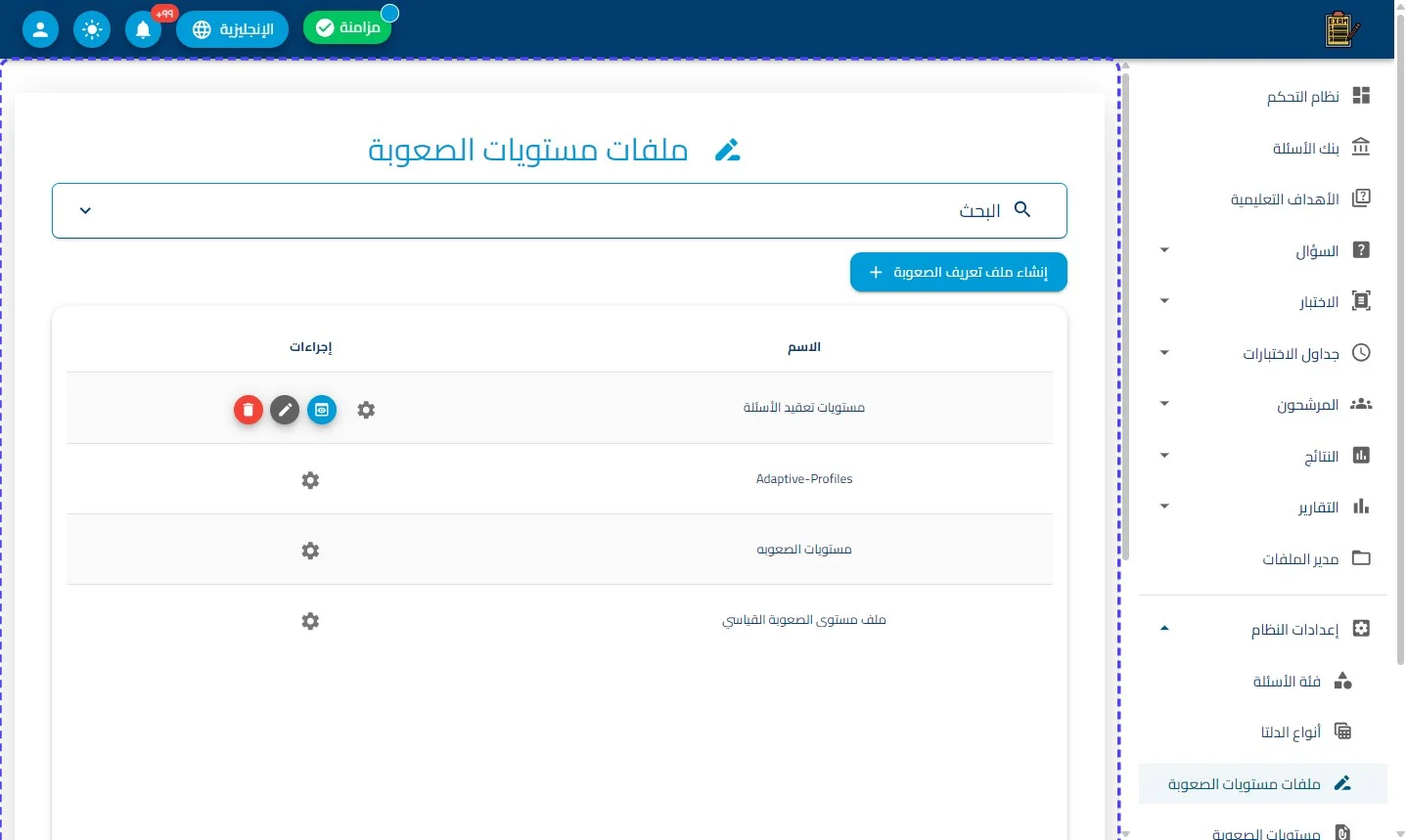Click the search magnifier icon
Viewport: 1407px width, 840px height.
pos(1022,209)
